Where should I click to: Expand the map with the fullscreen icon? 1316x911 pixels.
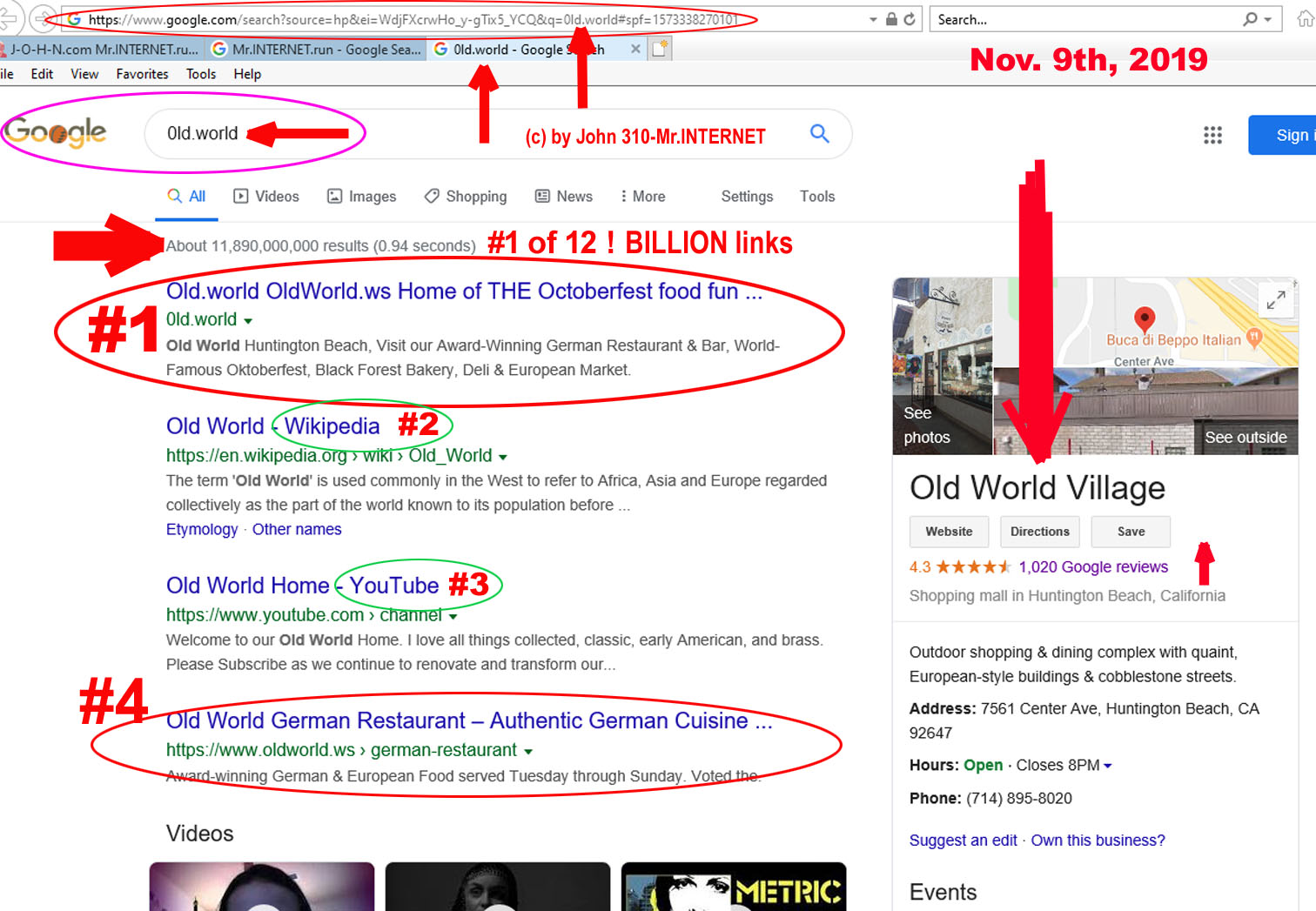click(1275, 300)
